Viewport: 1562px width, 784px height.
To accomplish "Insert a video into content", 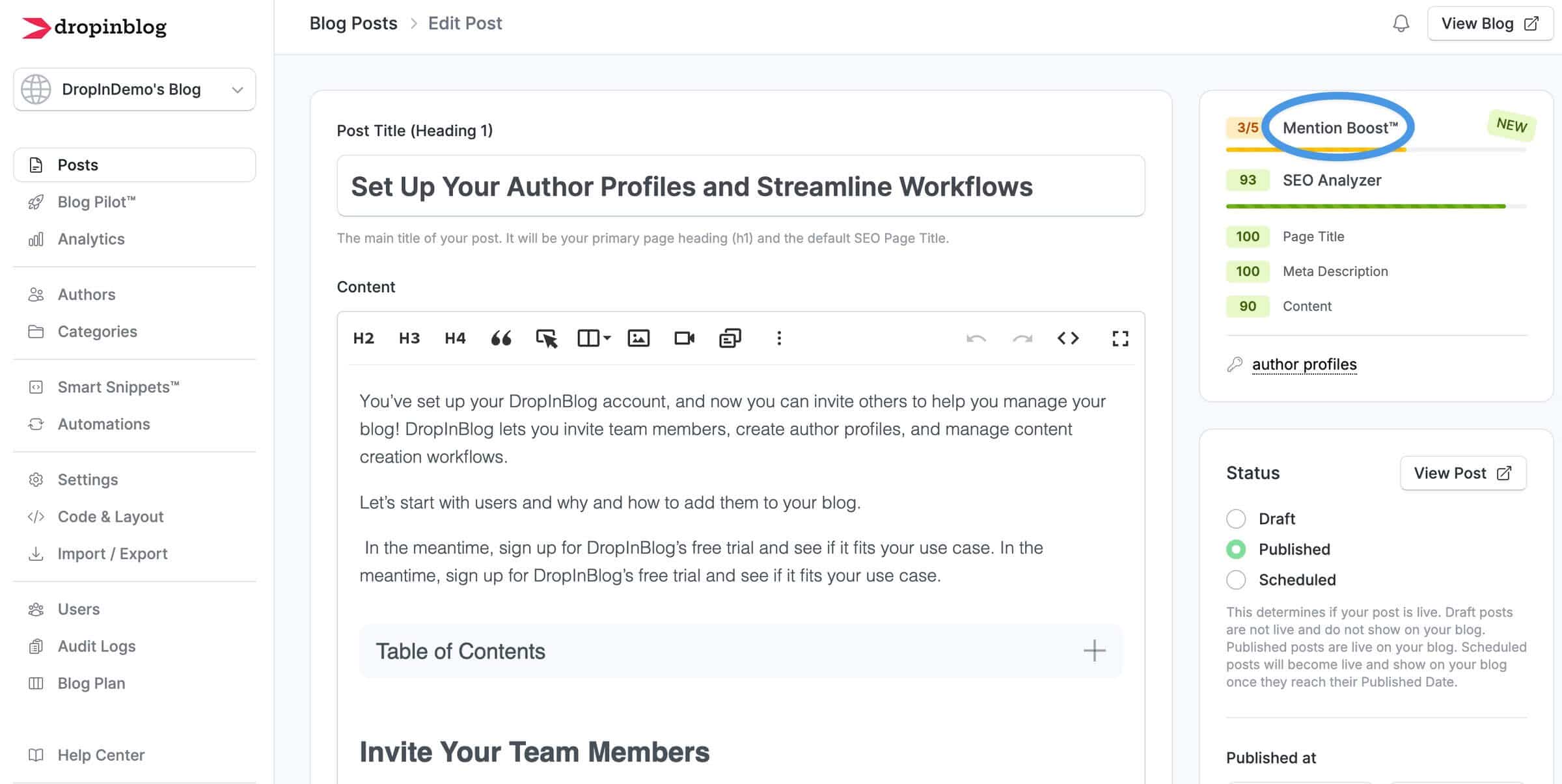I will [684, 338].
